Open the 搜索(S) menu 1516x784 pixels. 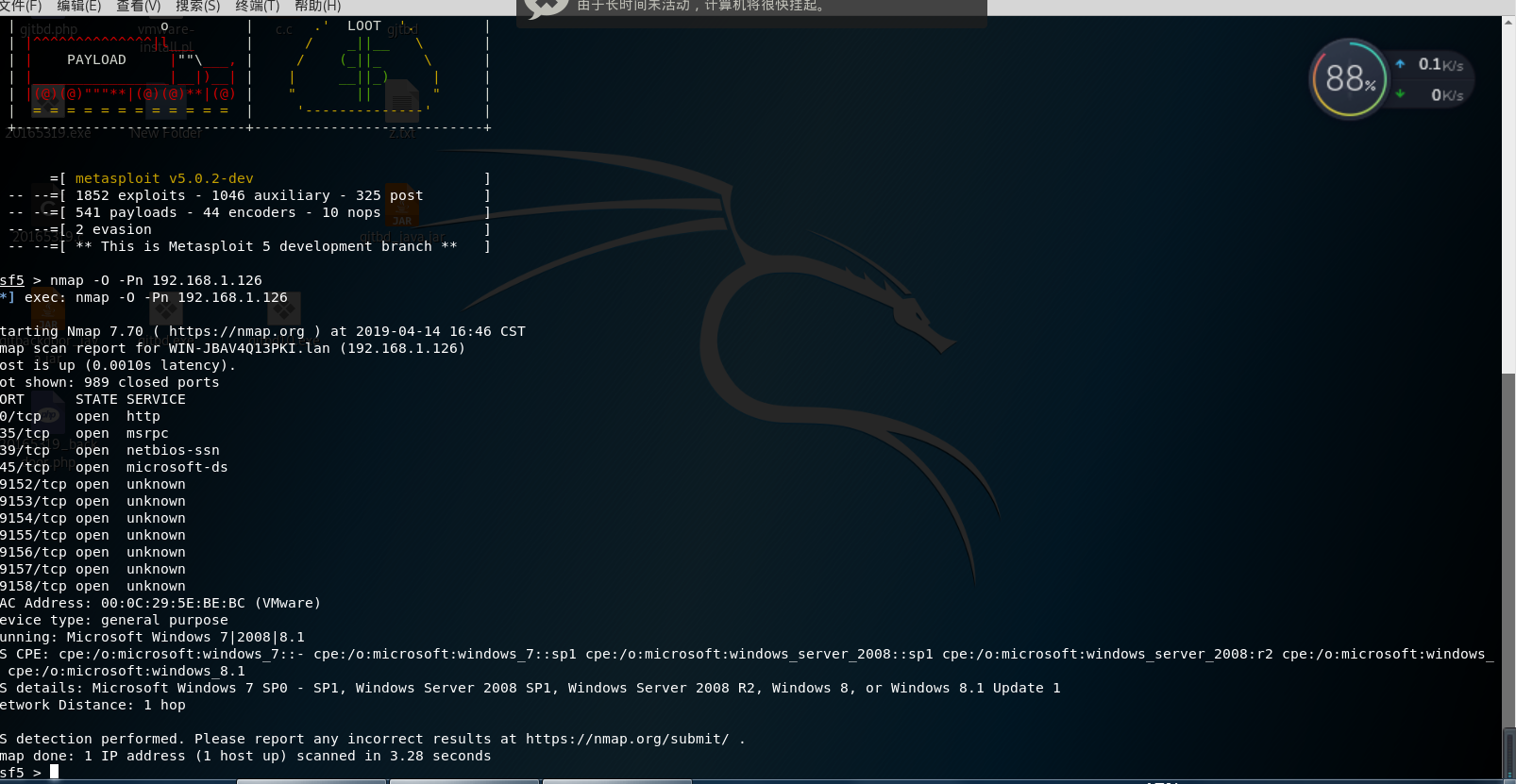pos(197,6)
